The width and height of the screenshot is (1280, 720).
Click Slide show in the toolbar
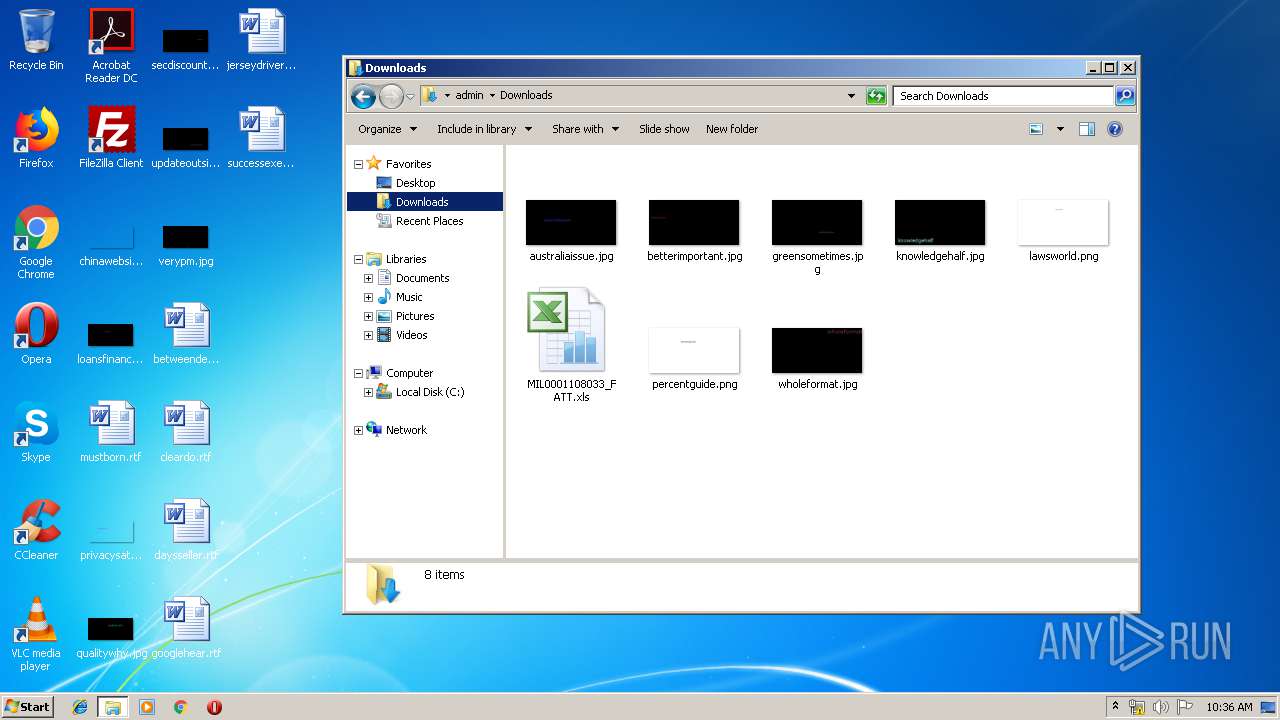click(664, 129)
